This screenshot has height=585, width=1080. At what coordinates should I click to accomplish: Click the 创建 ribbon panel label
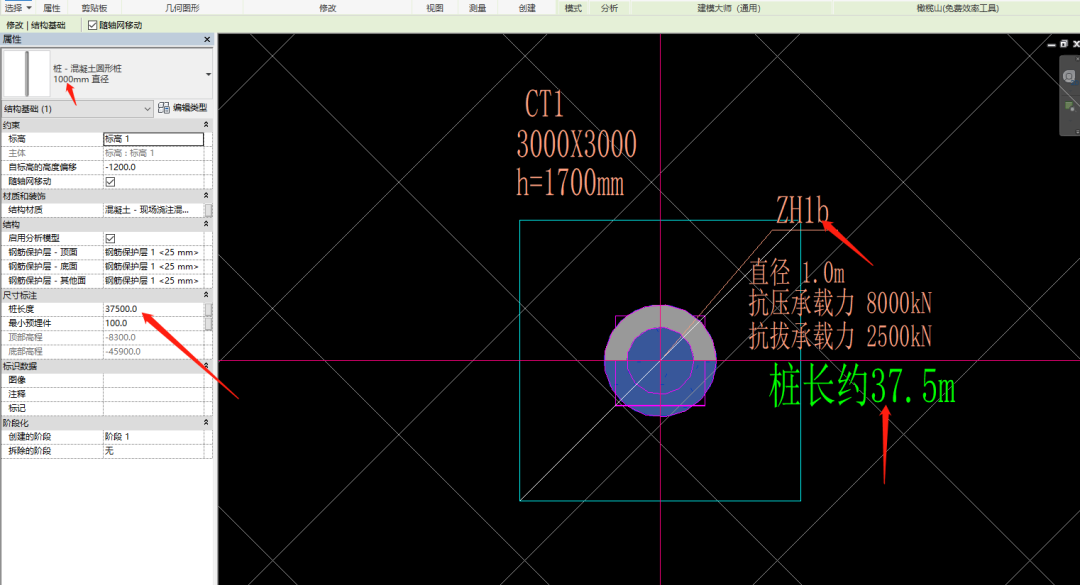point(527,8)
